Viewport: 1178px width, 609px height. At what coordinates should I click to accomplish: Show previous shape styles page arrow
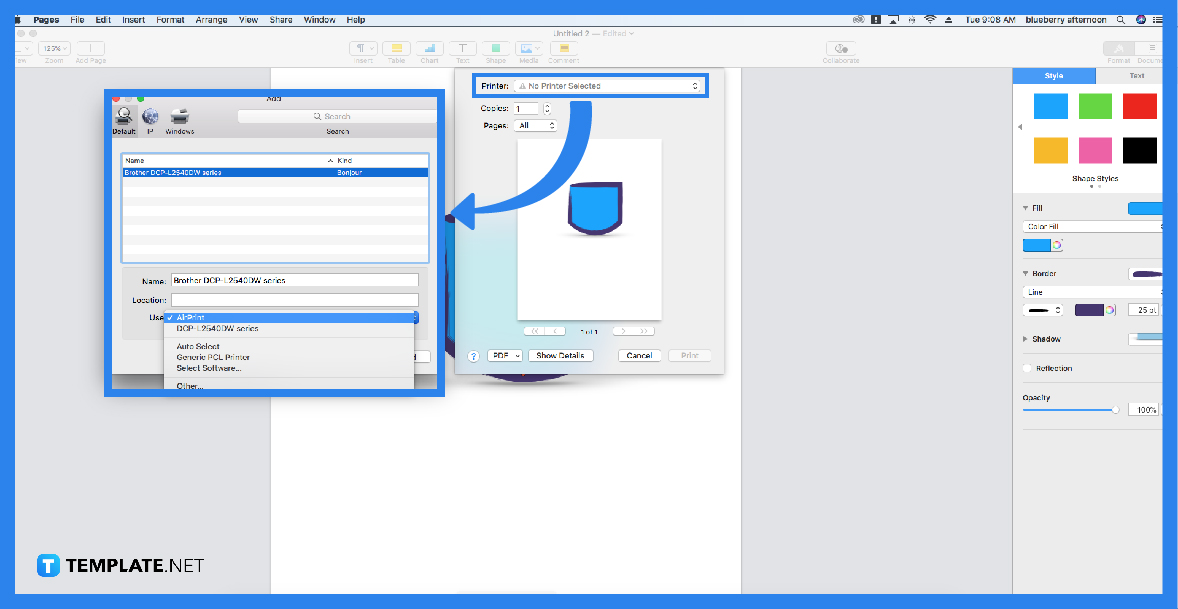pos(1019,127)
